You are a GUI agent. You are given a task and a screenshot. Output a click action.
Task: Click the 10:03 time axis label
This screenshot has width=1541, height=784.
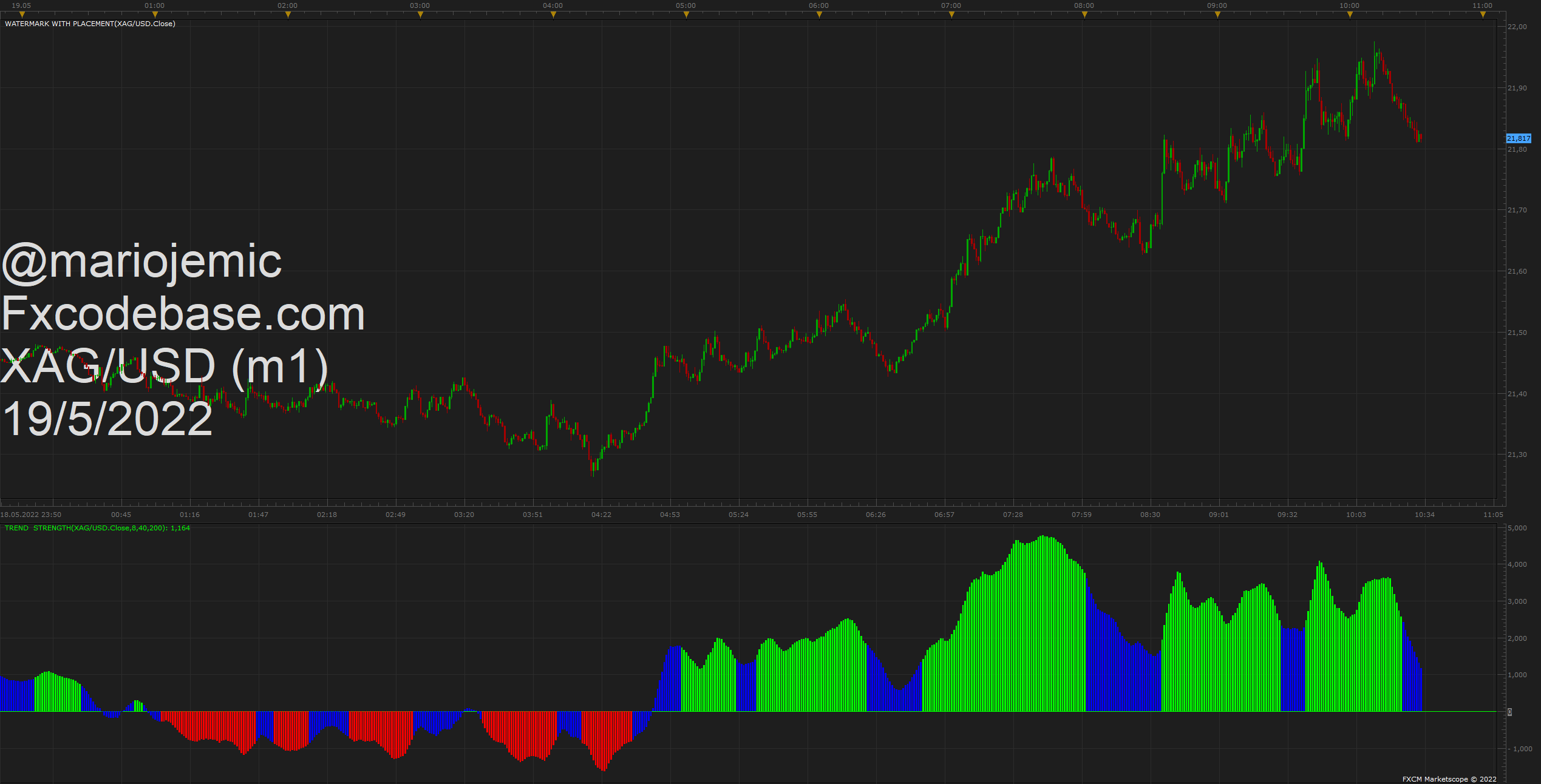point(1356,515)
